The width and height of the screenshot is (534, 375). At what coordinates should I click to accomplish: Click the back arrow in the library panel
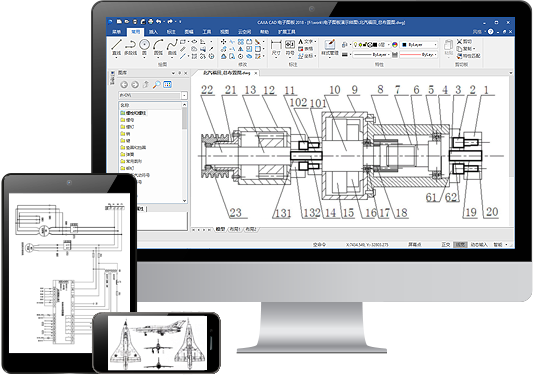tap(124, 84)
